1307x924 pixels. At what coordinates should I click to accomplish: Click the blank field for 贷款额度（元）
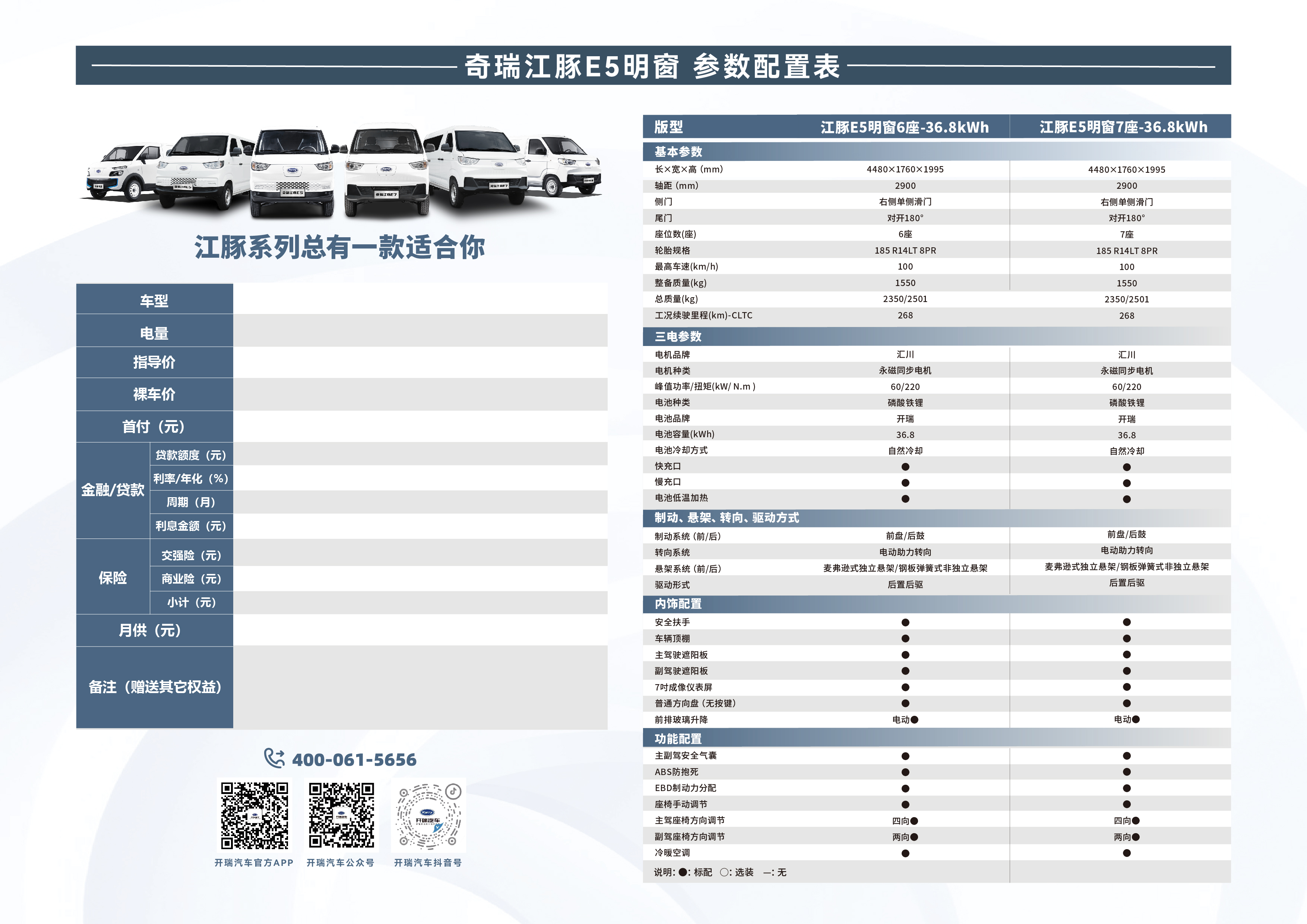420,454
